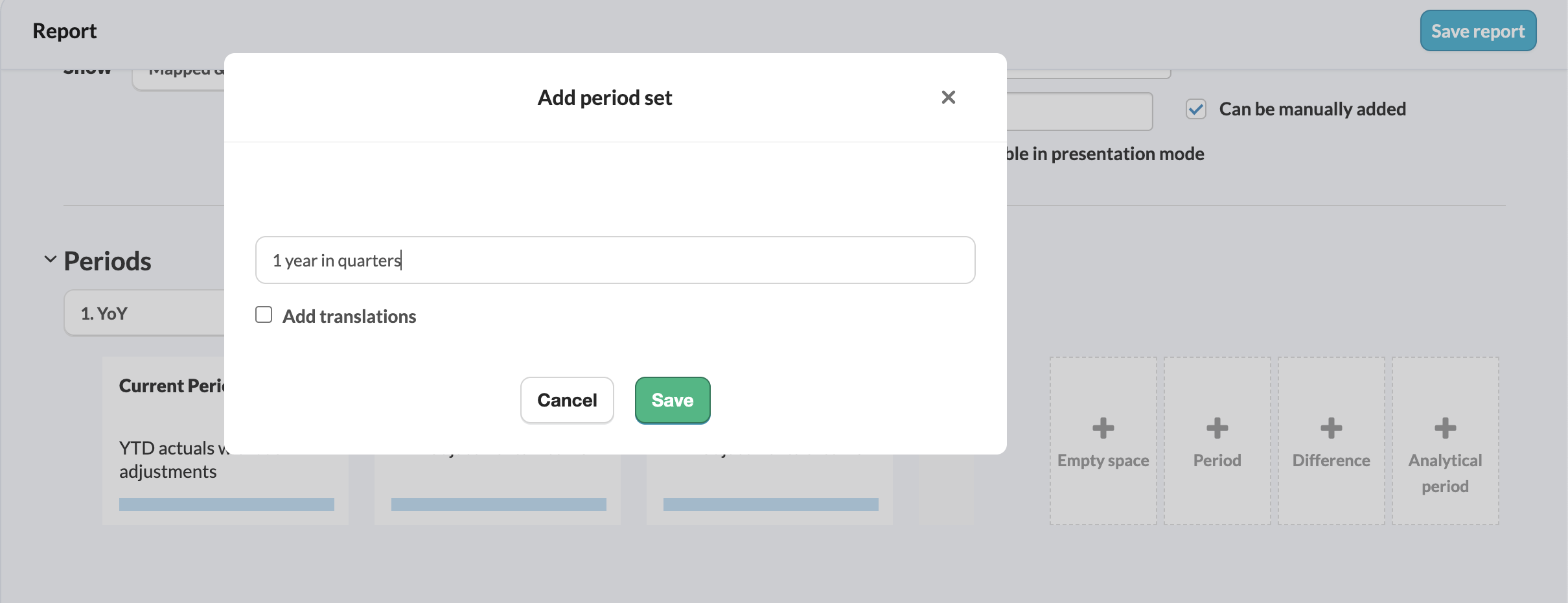The width and height of the screenshot is (1568, 603).
Task: Uncheck Can be manually added
Action: [x=1196, y=109]
